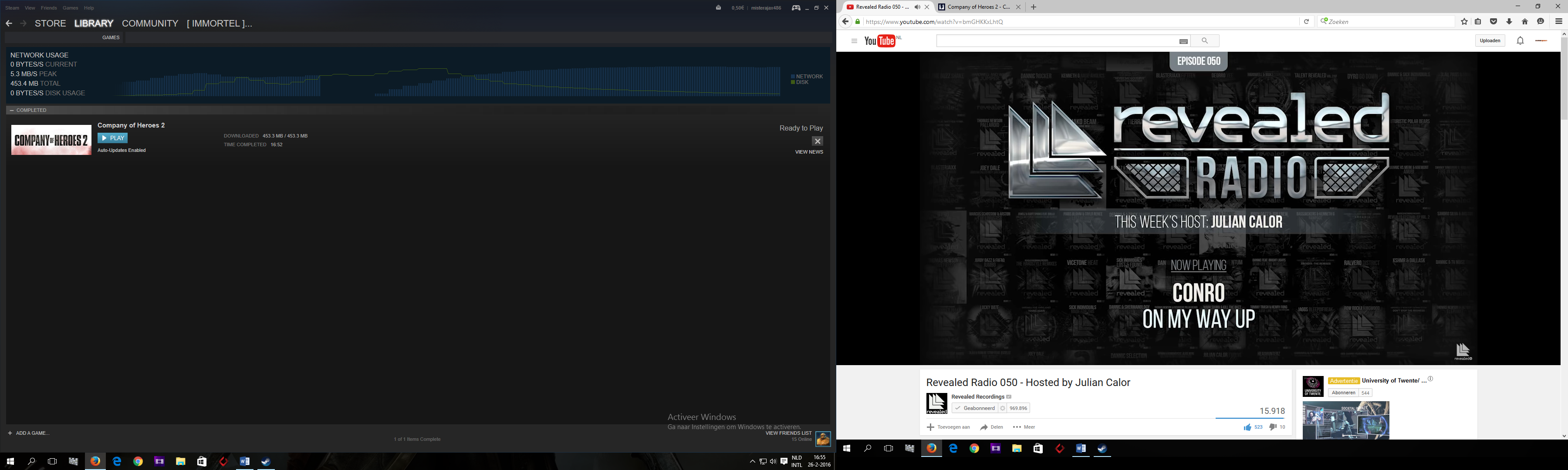Open Steam Big Picture mode controller icon
Viewport: 1568px width, 470px height.
point(796,8)
